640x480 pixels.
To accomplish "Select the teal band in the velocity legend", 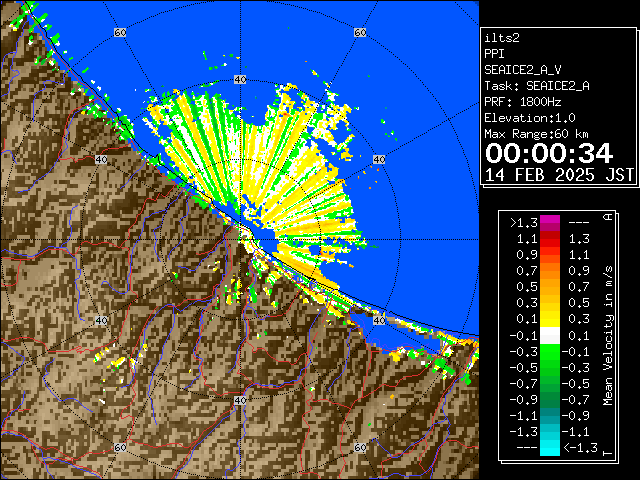I will point(550,416).
